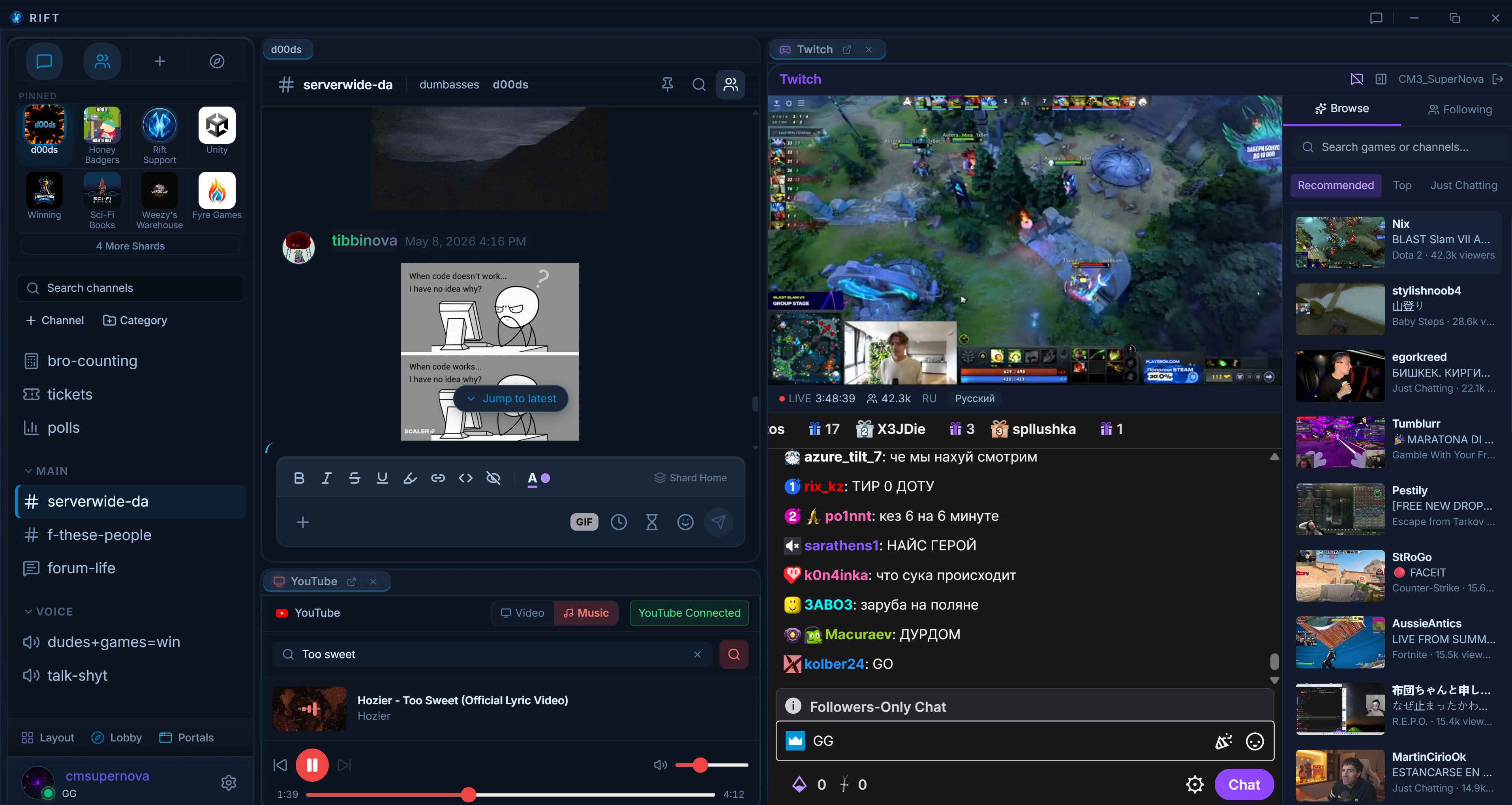Log out of CM3_SuperNova Twitch account
This screenshot has width=1512, height=805.
point(1498,79)
